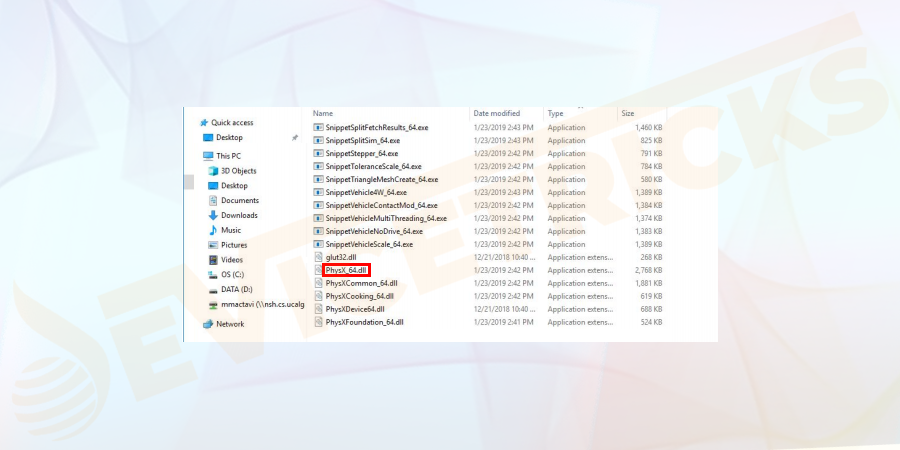Click the PhysXDevice64.dll file icon
Viewport: 900px width, 450px height.
[319, 309]
